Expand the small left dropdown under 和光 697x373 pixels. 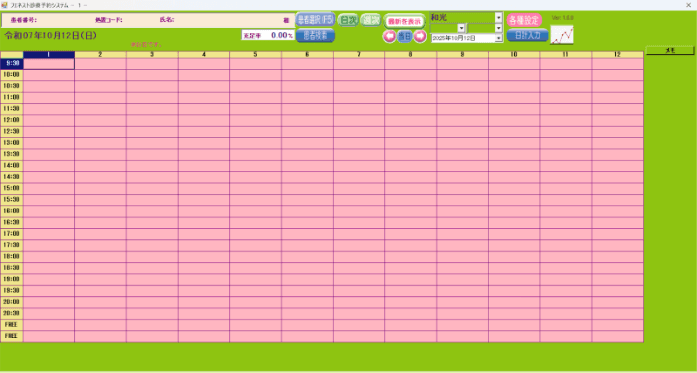coord(461,28)
